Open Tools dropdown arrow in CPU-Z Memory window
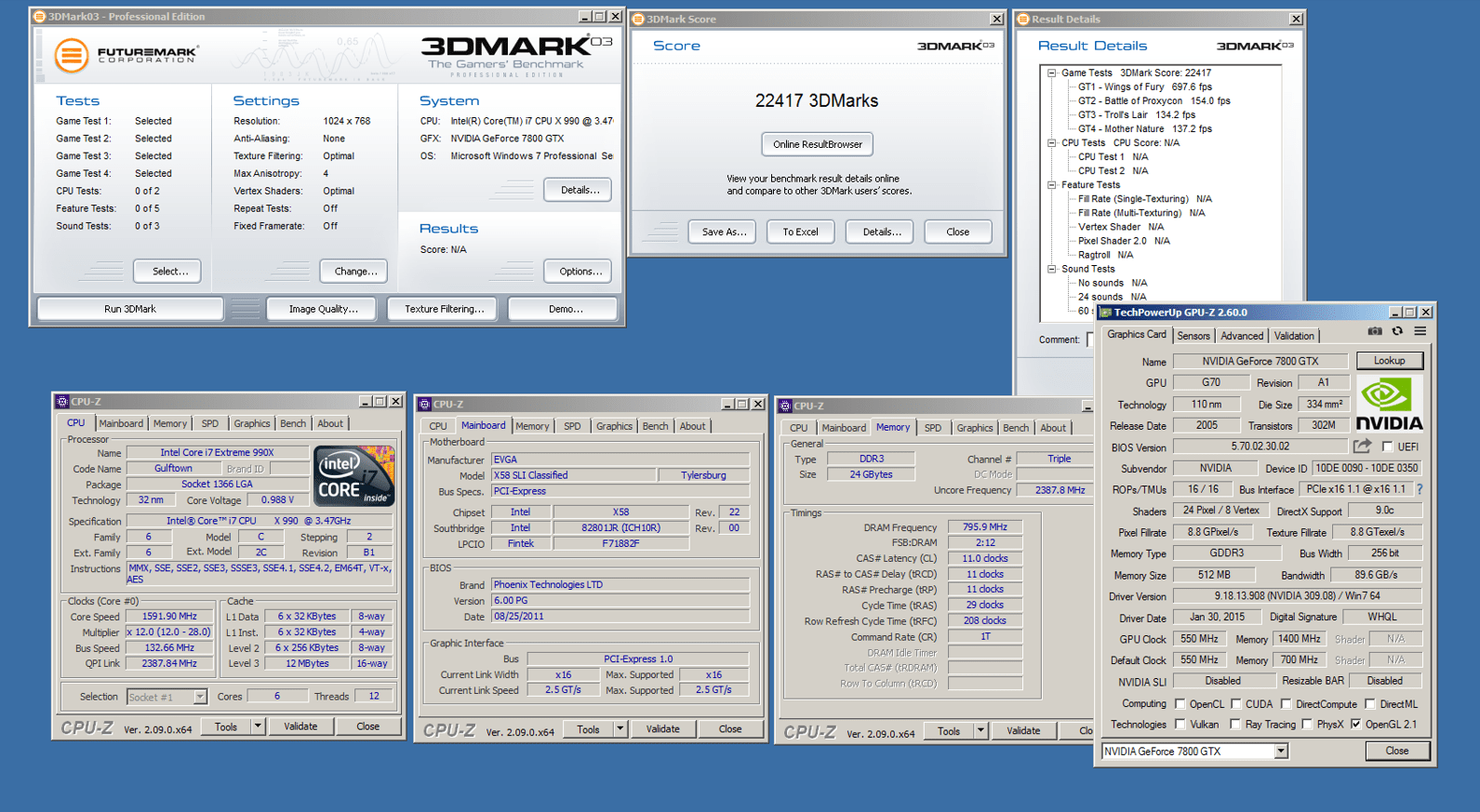Viewport: 1480px width, 812px height. pos(980,731)
